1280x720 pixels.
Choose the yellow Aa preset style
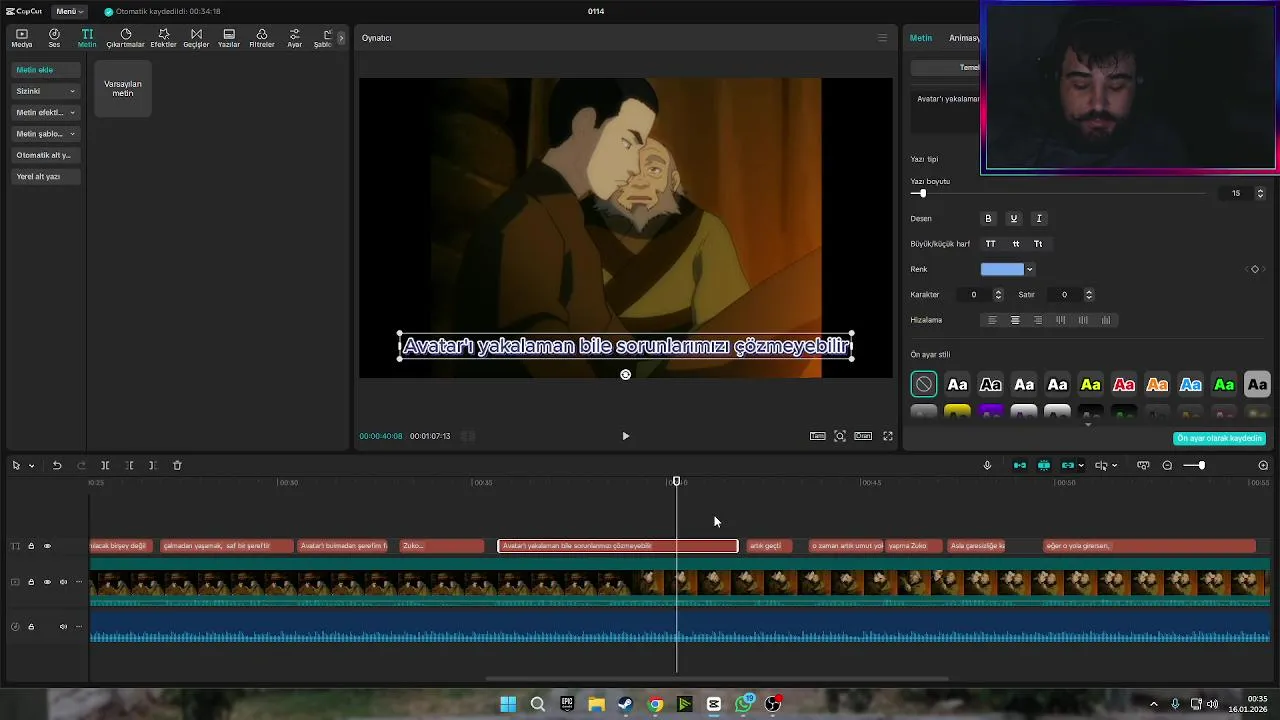1091,384
